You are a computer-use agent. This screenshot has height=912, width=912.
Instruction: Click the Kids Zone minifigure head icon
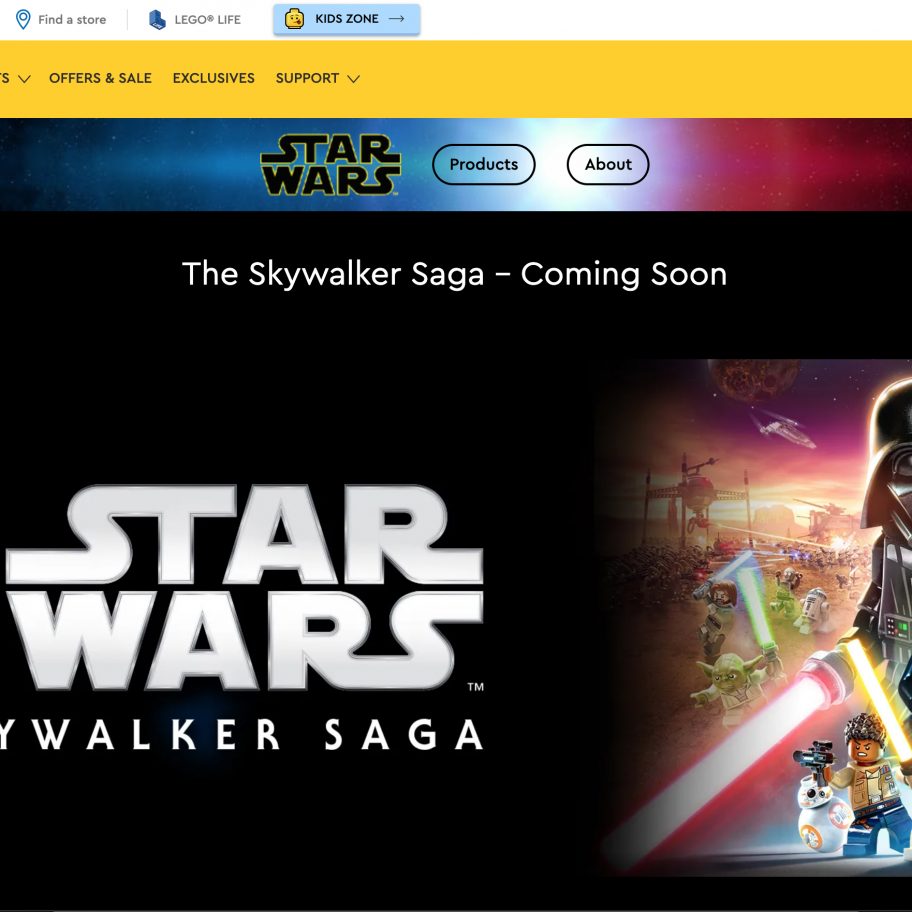point(294,19)
